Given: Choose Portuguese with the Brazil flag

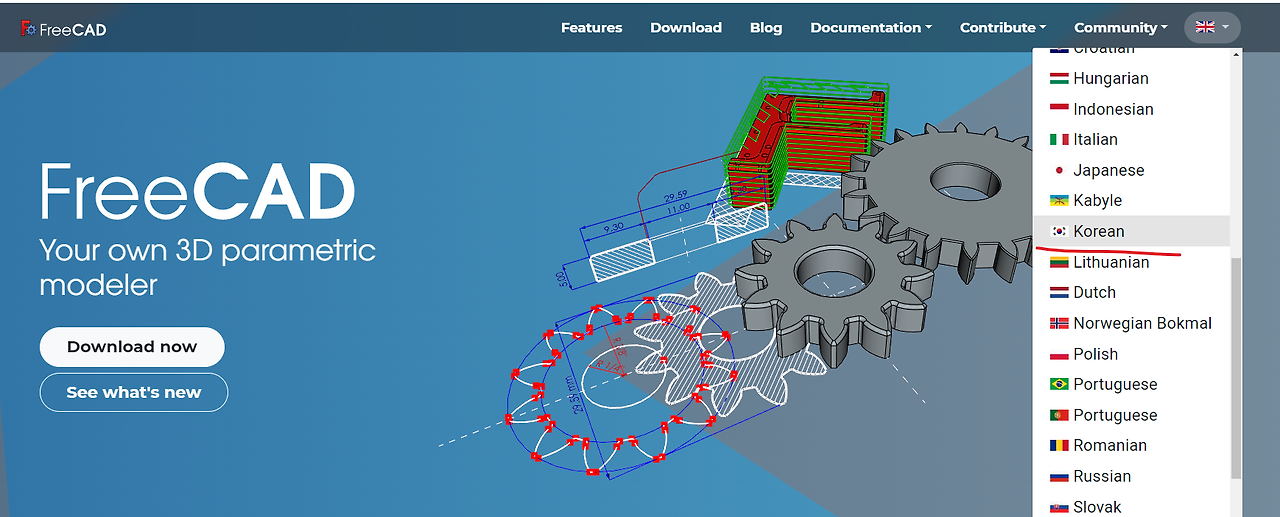Looking at the screenshot, I should pos(1132,384).
